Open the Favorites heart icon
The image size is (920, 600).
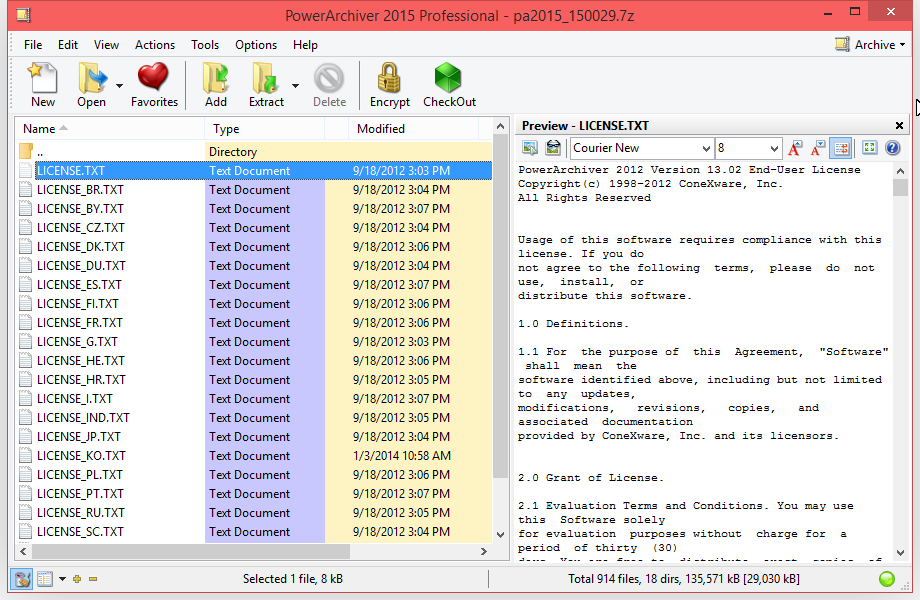tap(153, 77)
